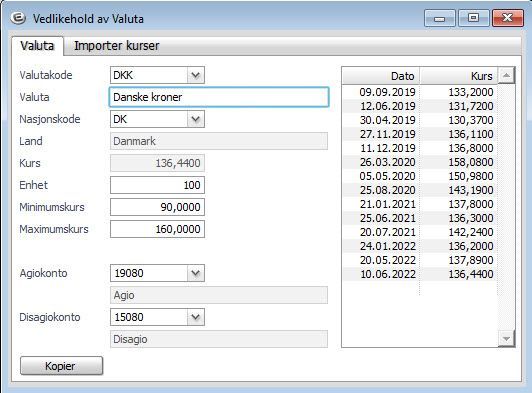This screenshot has width=532, height=393.
Task: Click the Maximumskurs field showing 160,0000
Action: [157, 229]
